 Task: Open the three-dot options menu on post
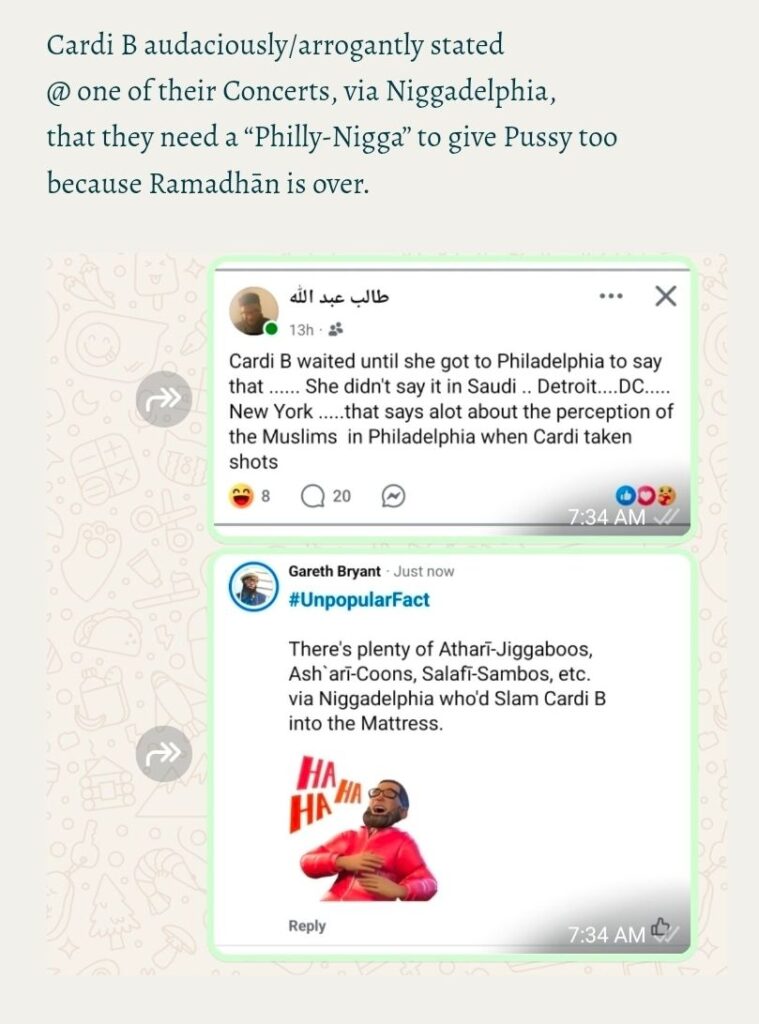click(611, 296)
